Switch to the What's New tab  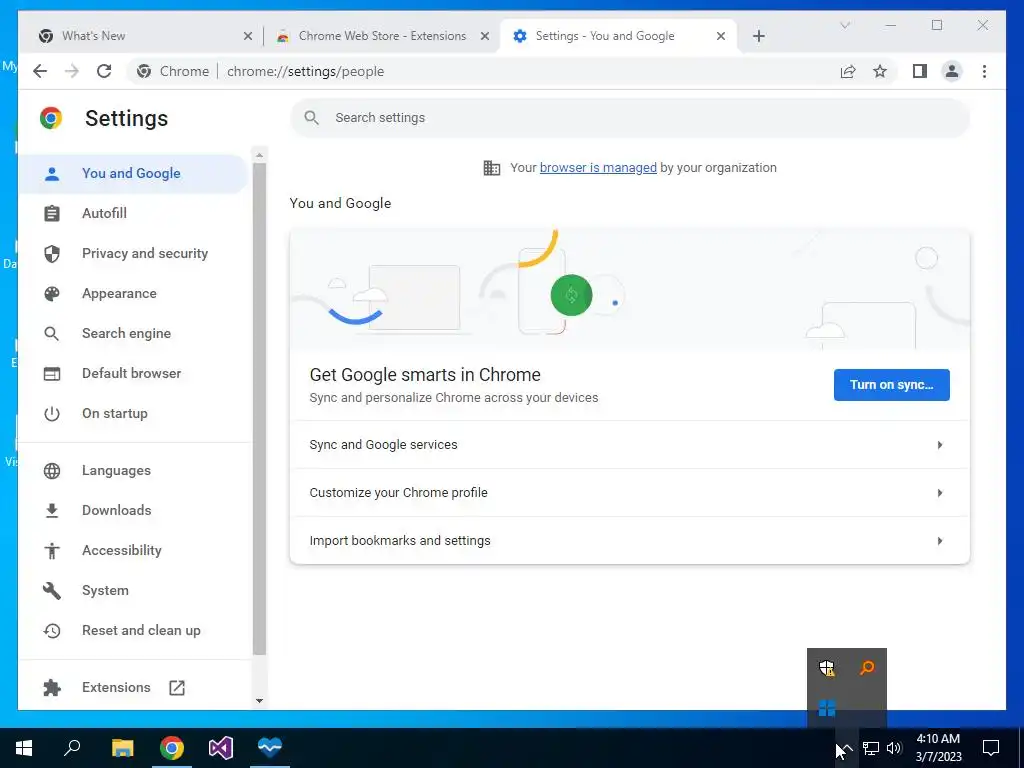click(140, 36)
